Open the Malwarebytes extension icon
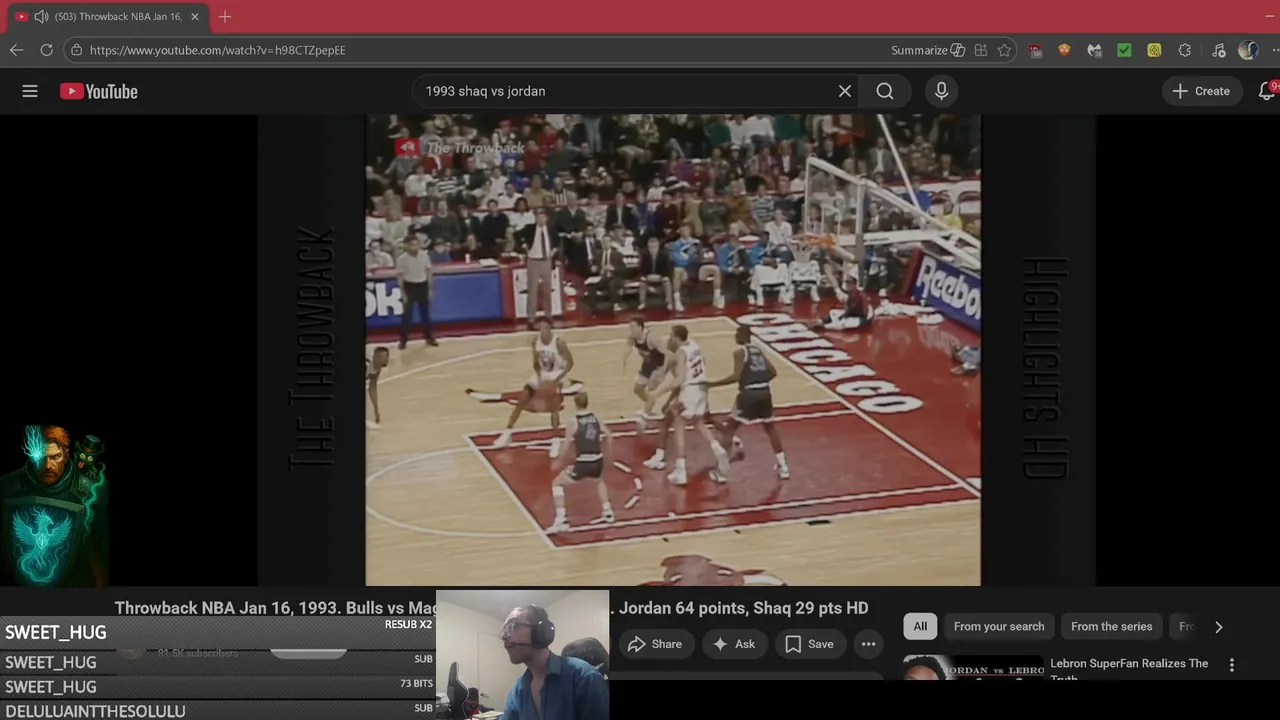The height and width of the screenshot is (720, 1280). (x=1094, y=50)
